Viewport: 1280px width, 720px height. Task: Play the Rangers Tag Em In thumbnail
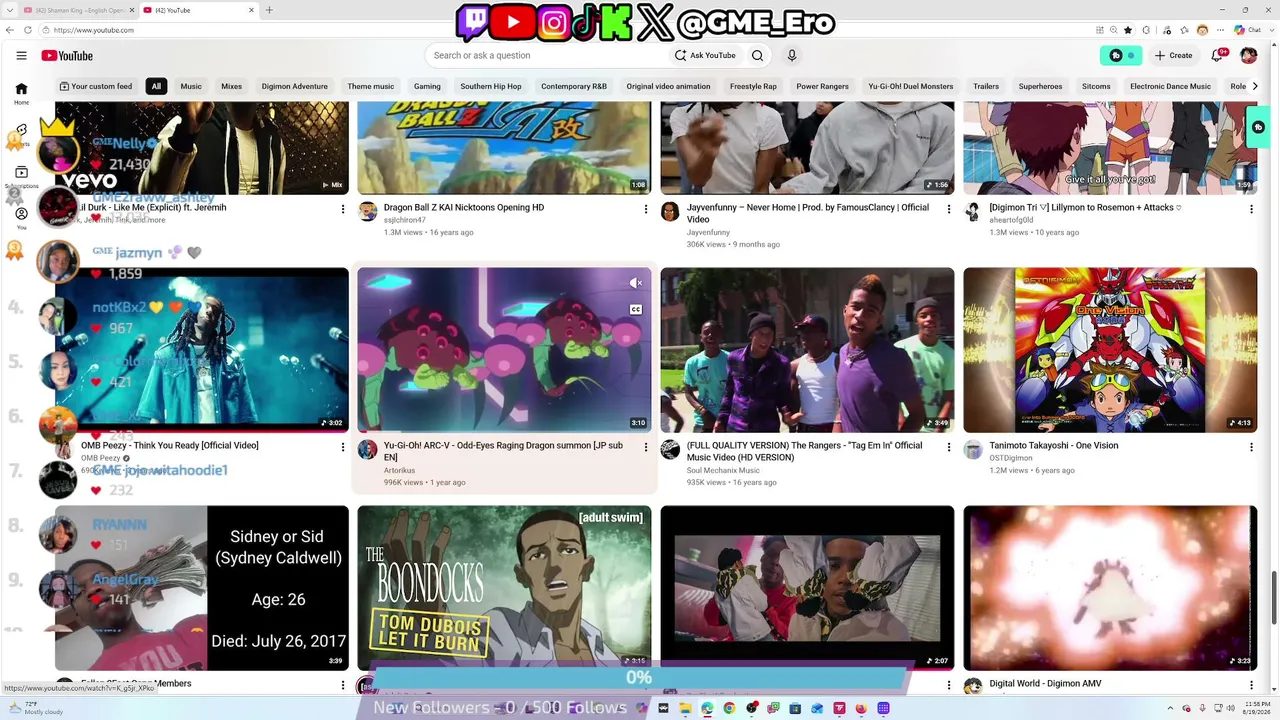click(x=807, y=350)
